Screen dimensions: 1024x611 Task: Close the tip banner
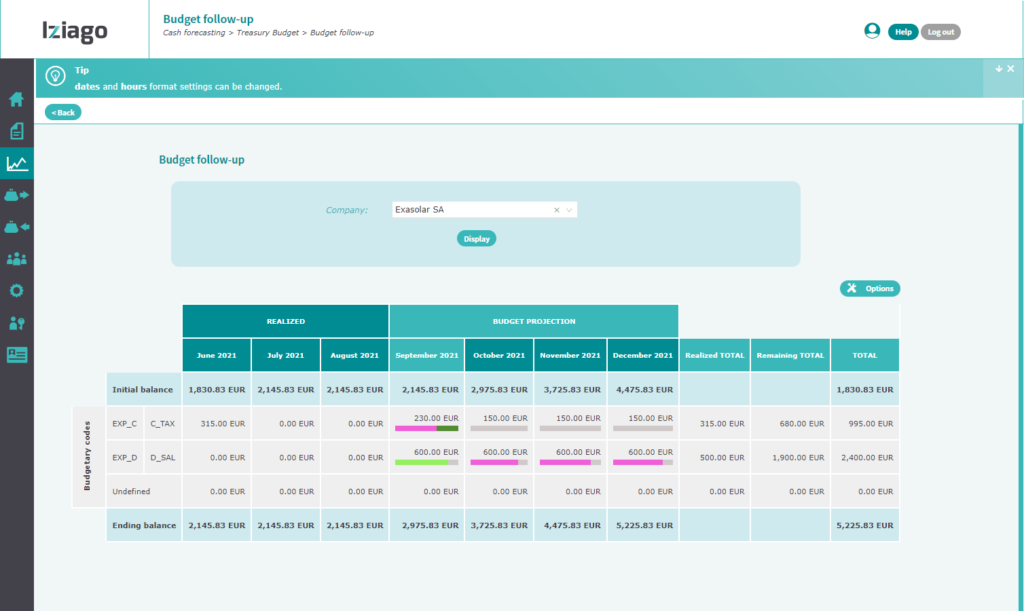(x=1011, y=69)
